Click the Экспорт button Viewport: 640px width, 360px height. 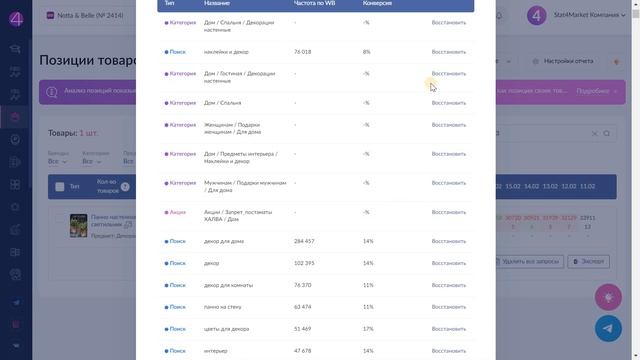[588, 262]
